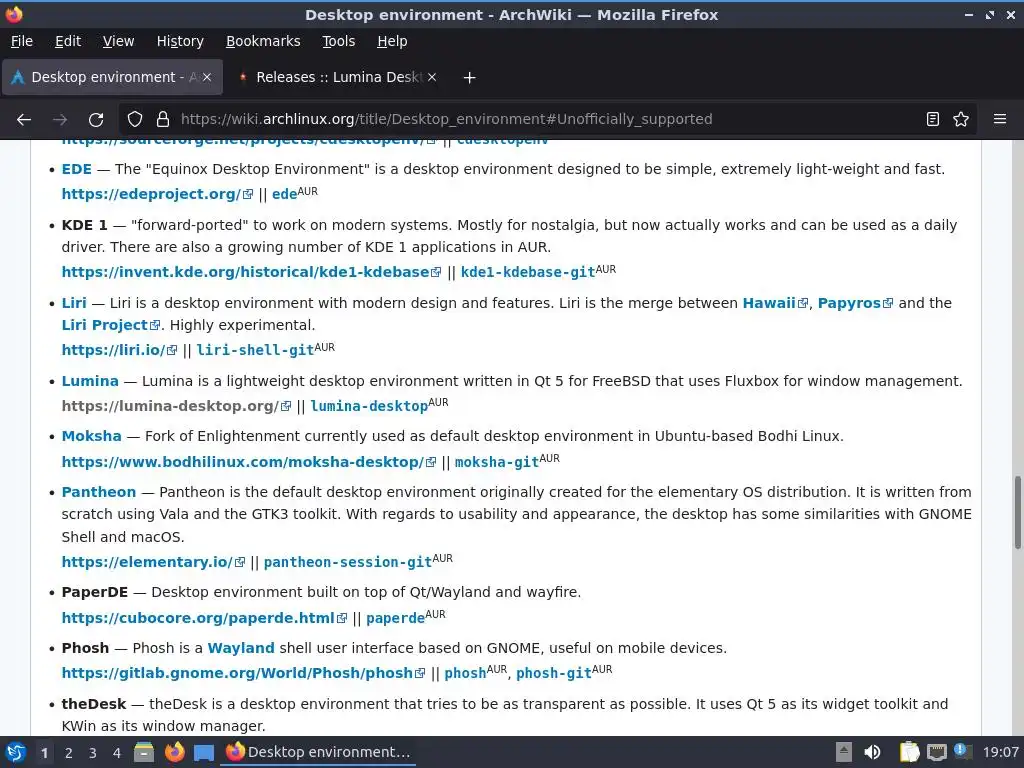Visit the lumina-desktop.org link

176,406
